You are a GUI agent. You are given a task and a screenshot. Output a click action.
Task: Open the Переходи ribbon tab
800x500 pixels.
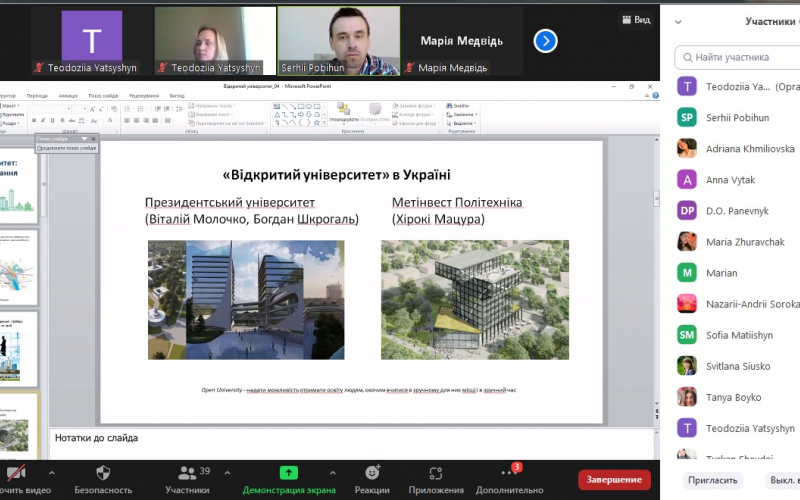(x=37, y=96)
